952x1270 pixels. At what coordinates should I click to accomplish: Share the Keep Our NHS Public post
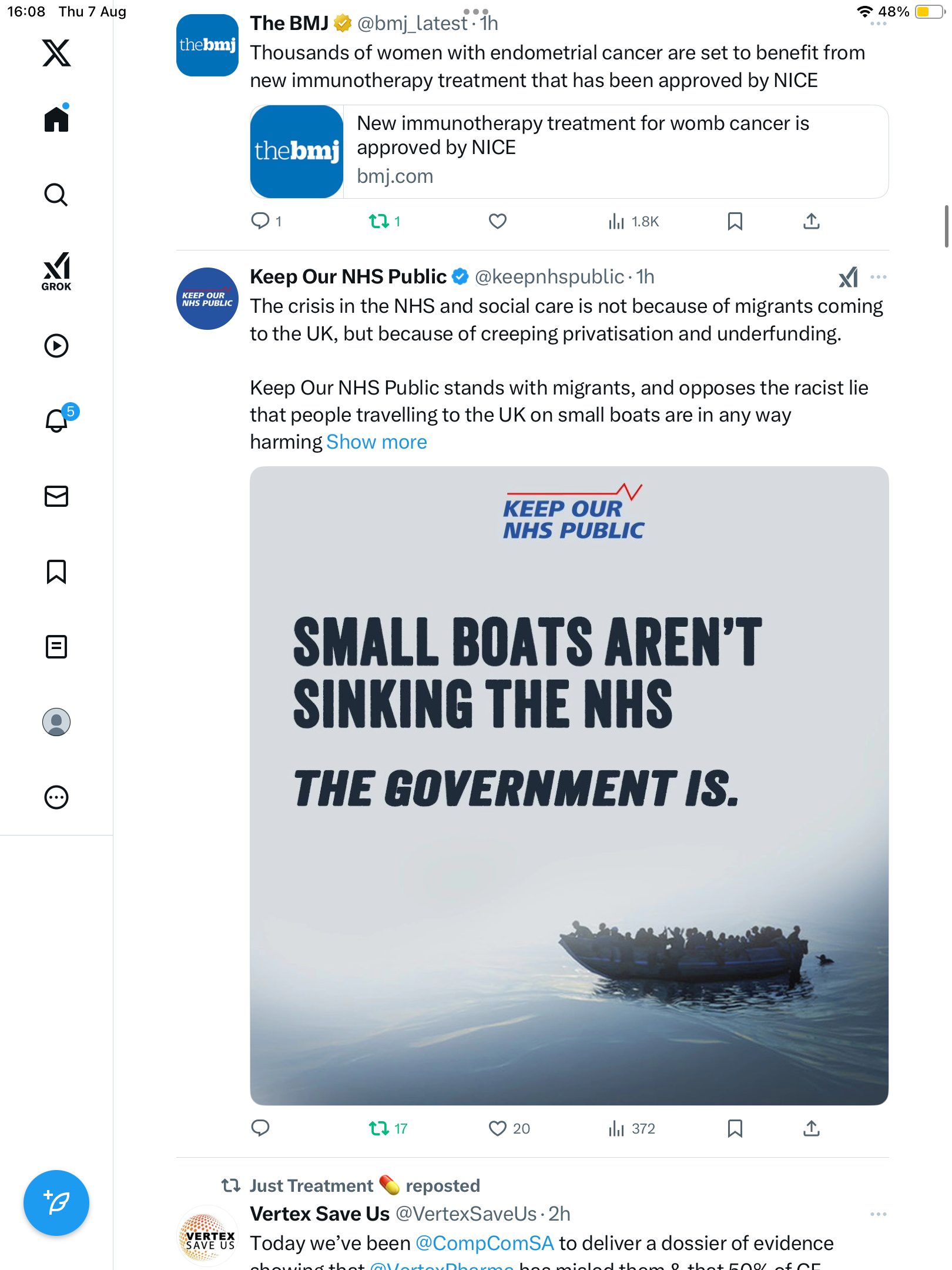(x=811, y=1128)
